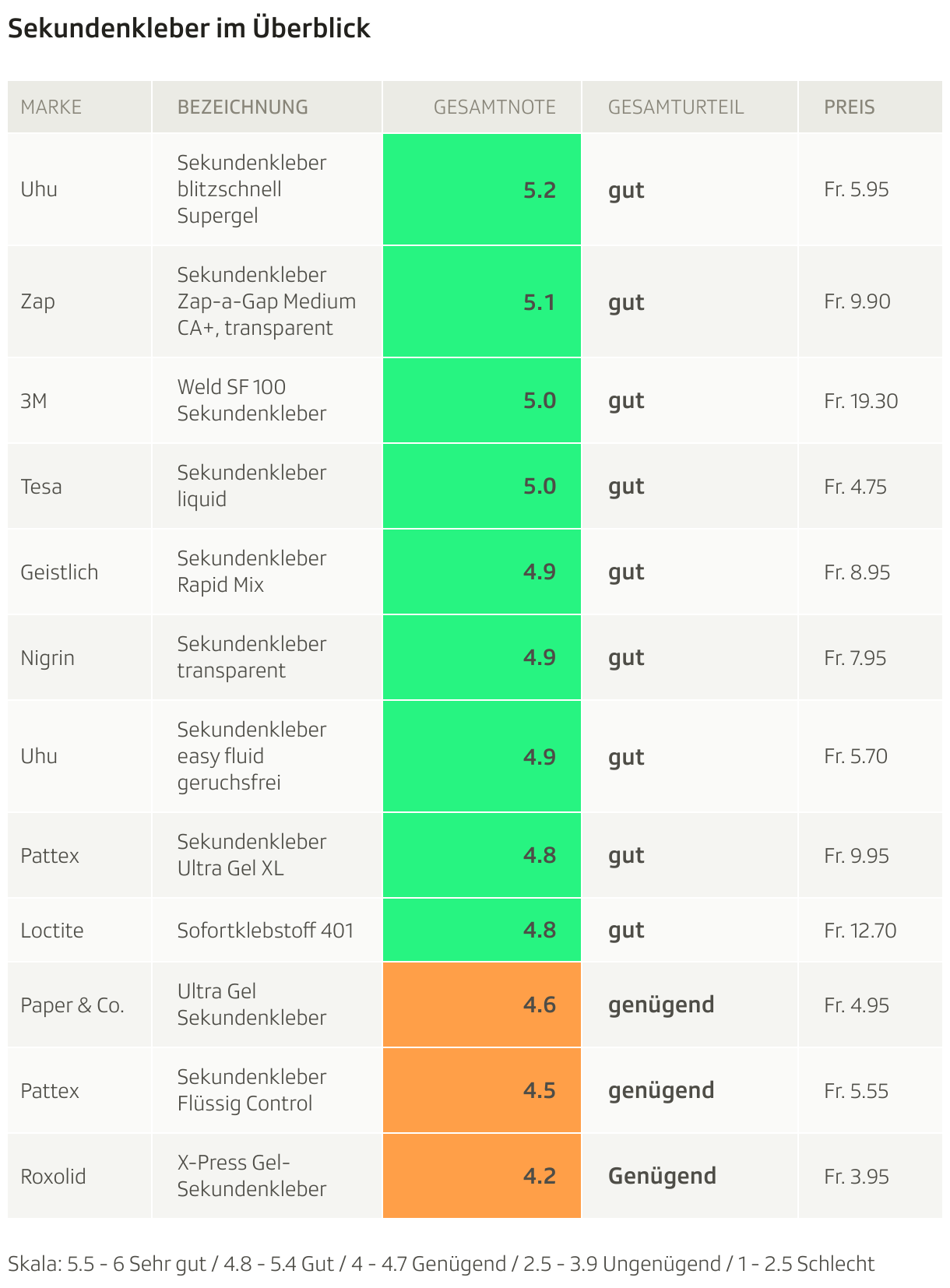Screen dimensions: 950x1288
Task: Select the Paper & Co. brand cell
Action: (x=79, y=1005)
